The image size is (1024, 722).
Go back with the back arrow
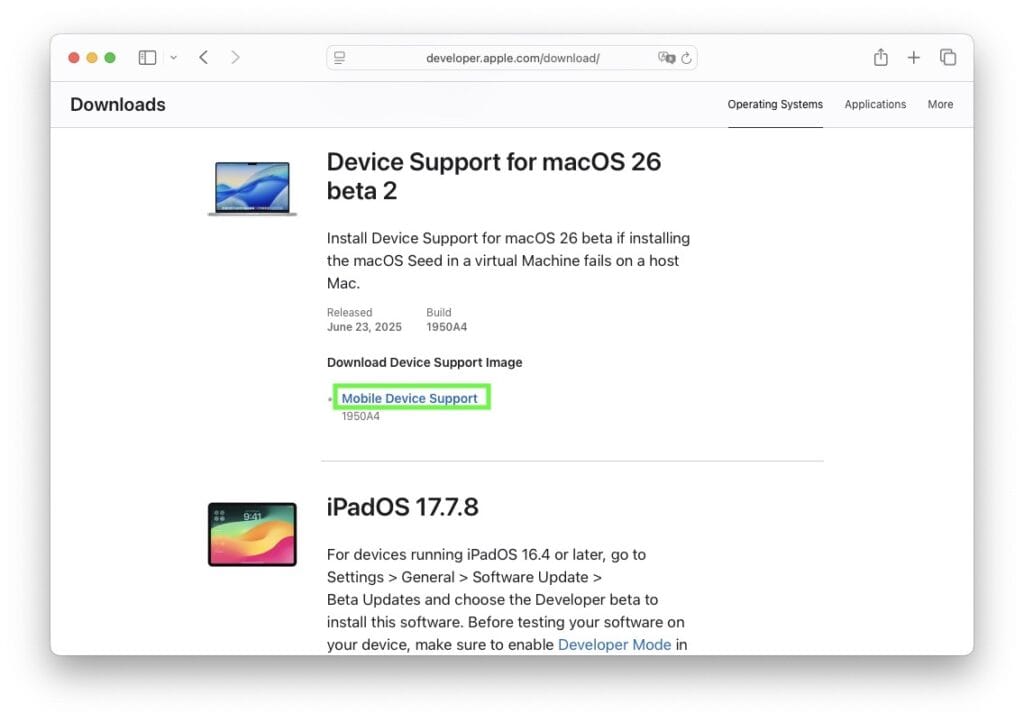click(x=204, y=57)
